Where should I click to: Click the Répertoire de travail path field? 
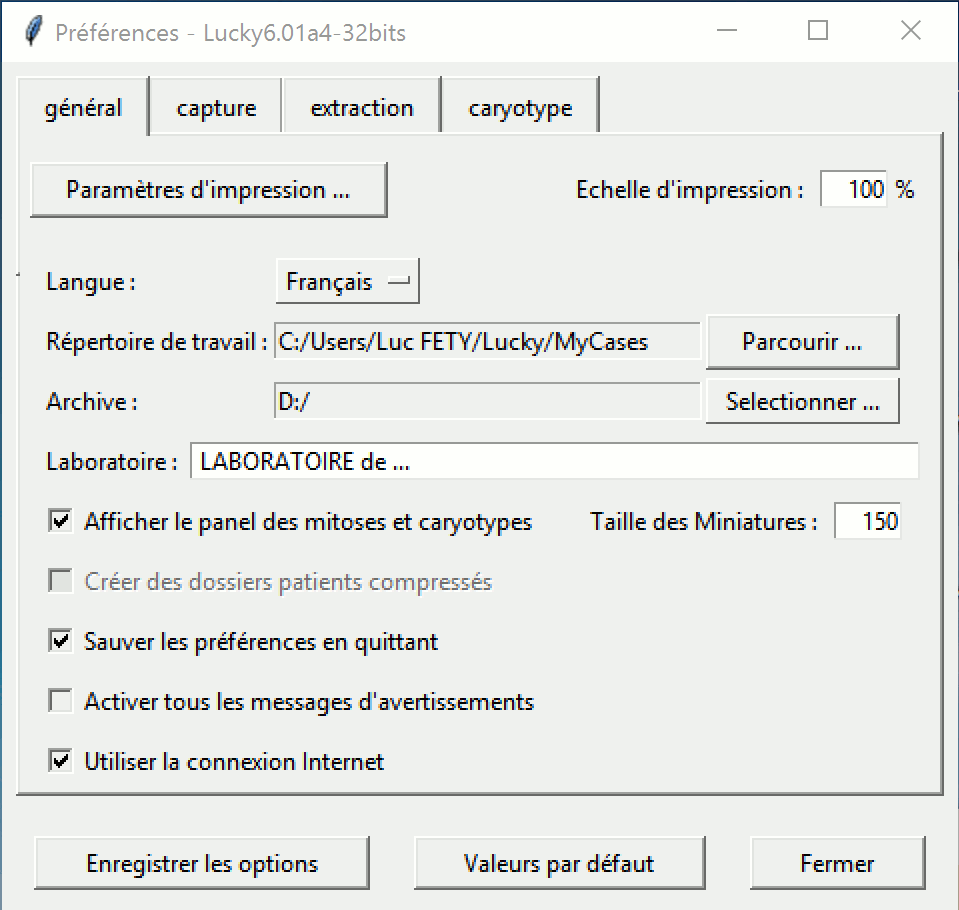coord(487,342)
